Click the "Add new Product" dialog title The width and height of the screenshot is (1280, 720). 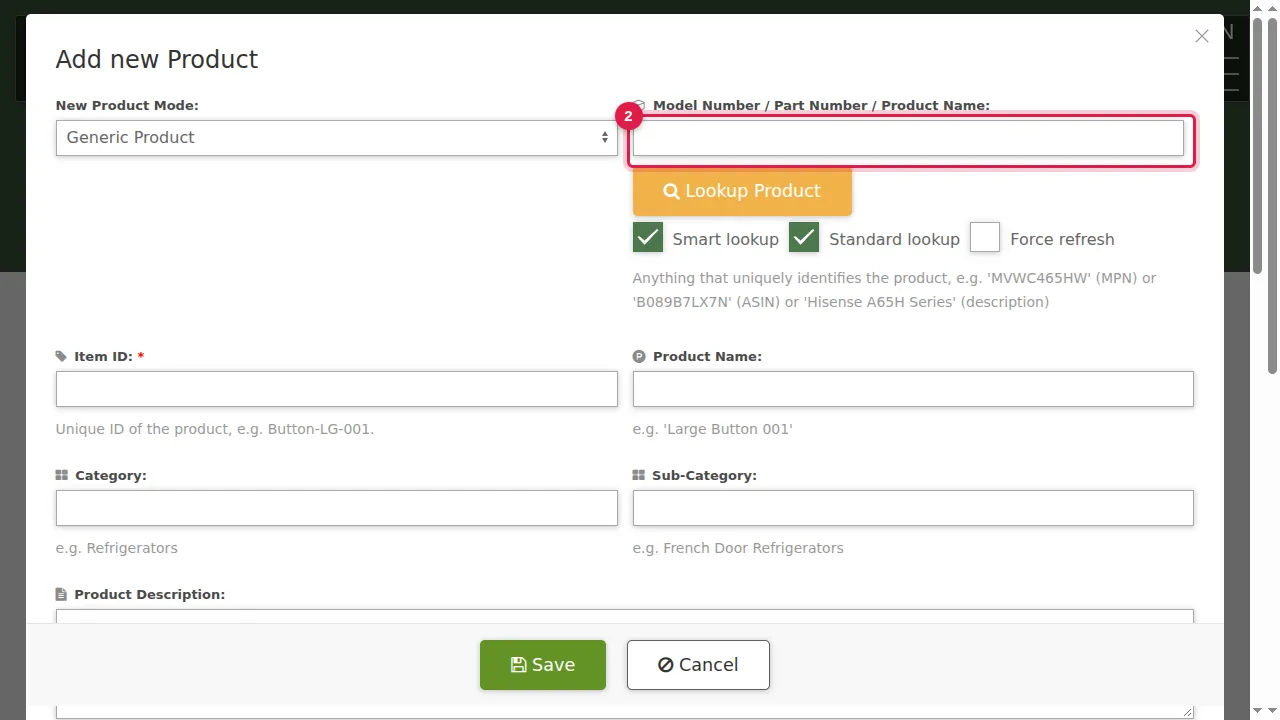[x=157, y=60]
